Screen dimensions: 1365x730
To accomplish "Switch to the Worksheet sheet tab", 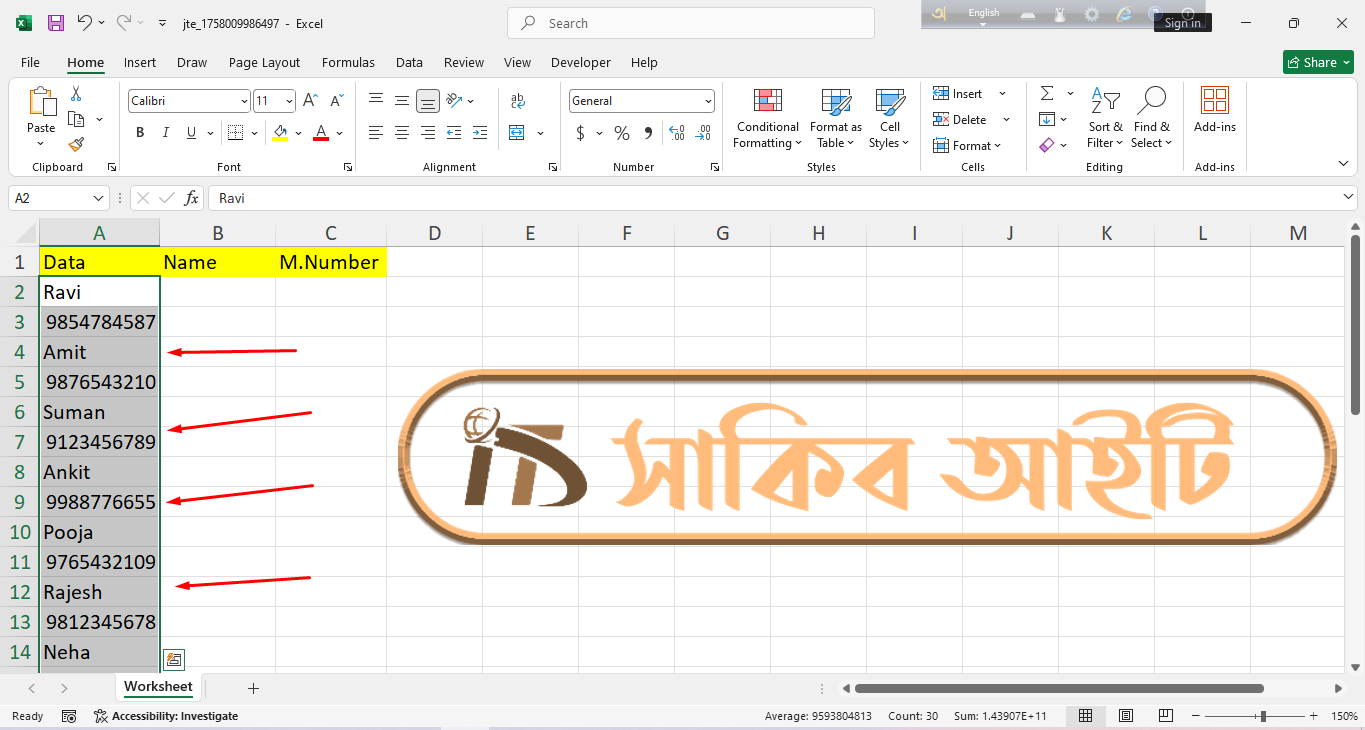I will tap(158, 687).
